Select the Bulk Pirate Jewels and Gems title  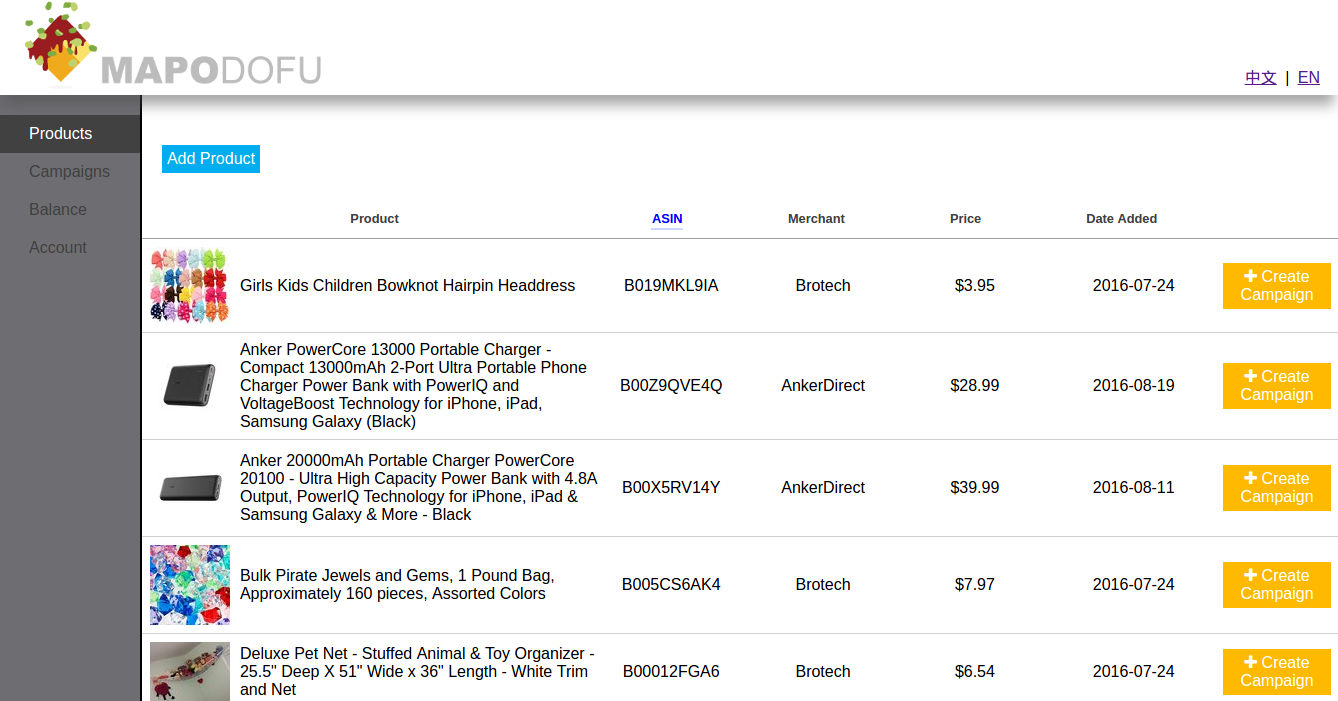pos(397,585)
